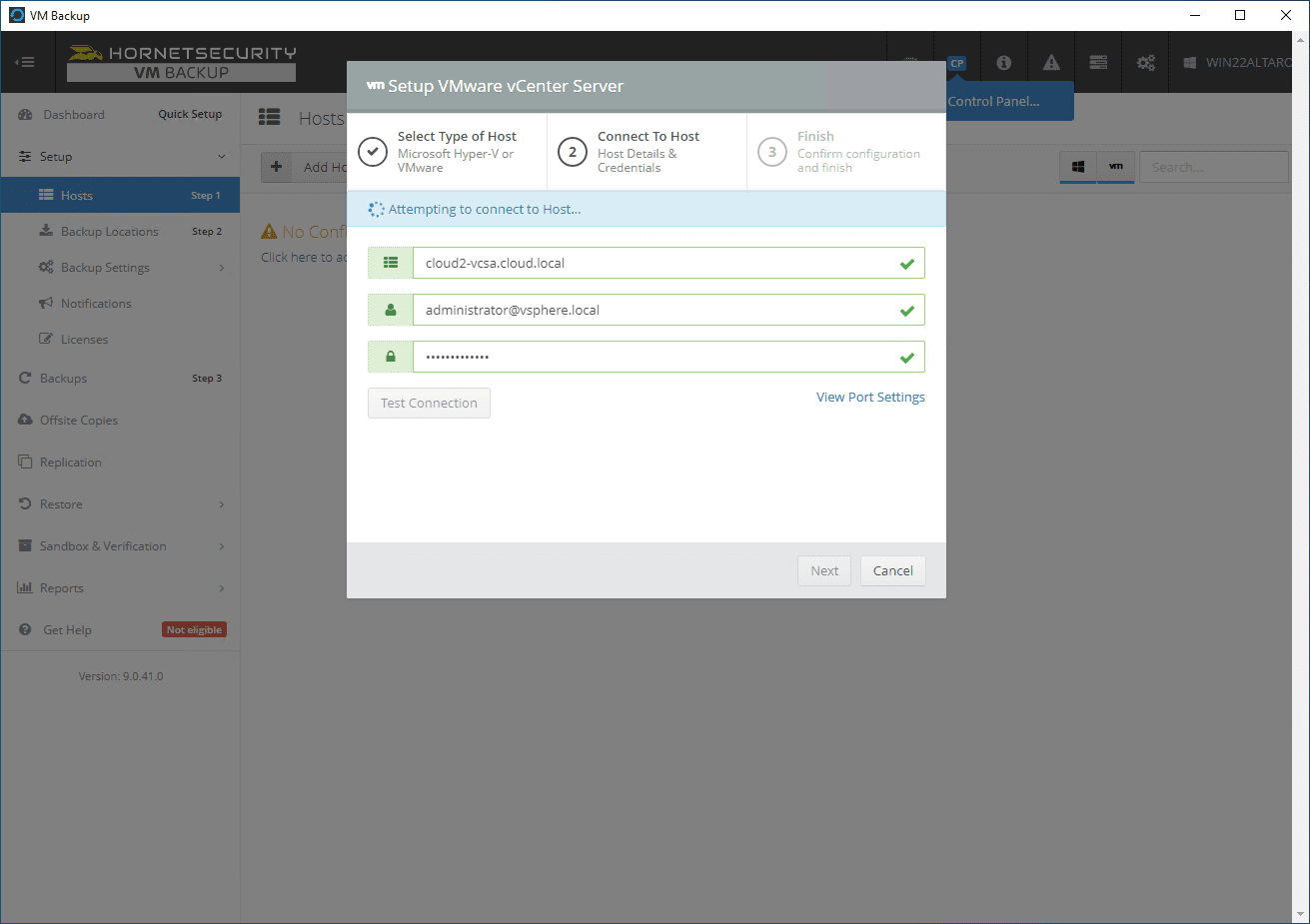The width and height of the screenshot is (1310, 924).
Task: Click the Backups refresh icon
Action: click(25, 379)
